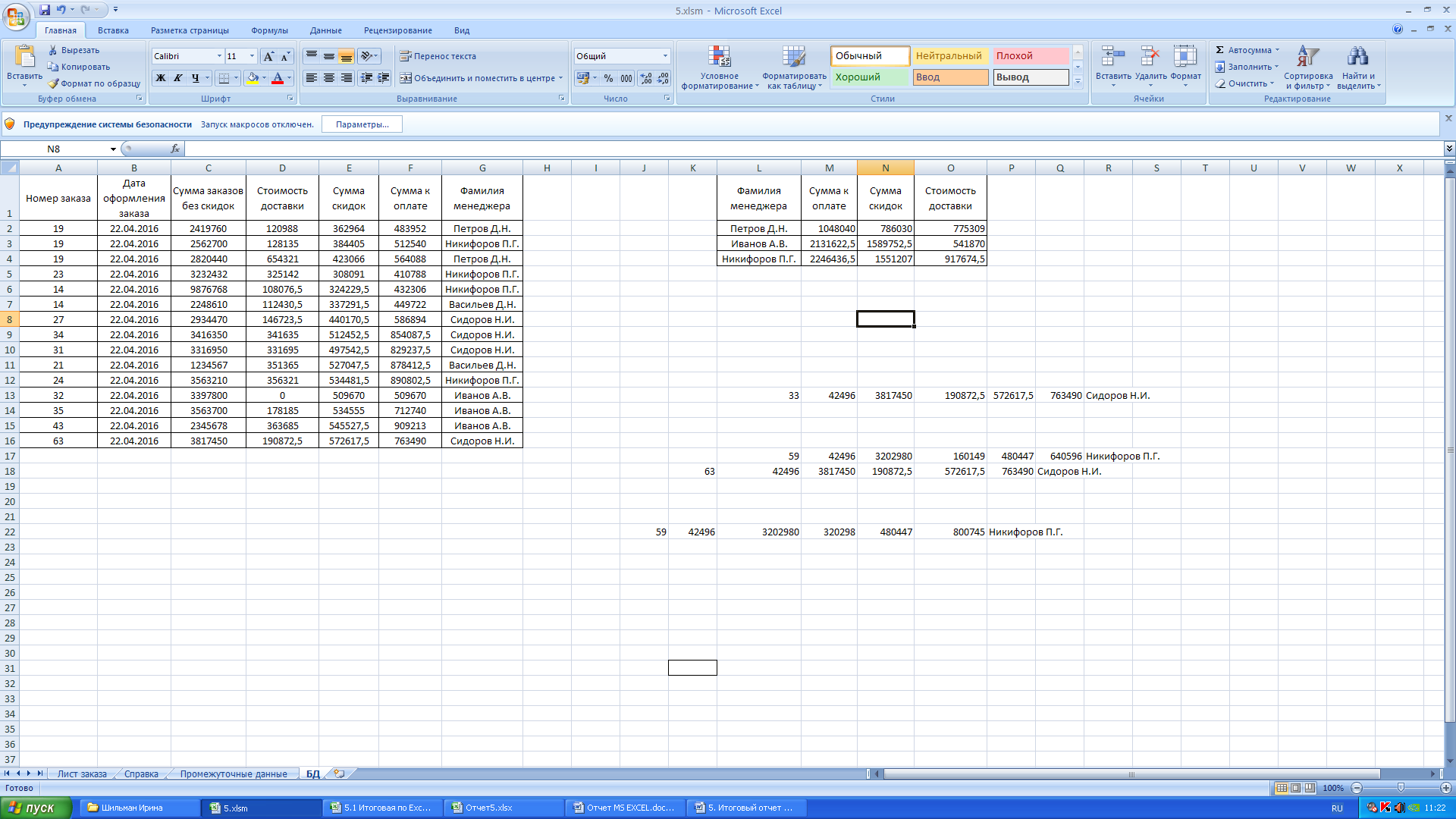The width and height of the screenshot is (1456, 819).
Task: Click Merge and Center cells icon
Action: [406, 78]
